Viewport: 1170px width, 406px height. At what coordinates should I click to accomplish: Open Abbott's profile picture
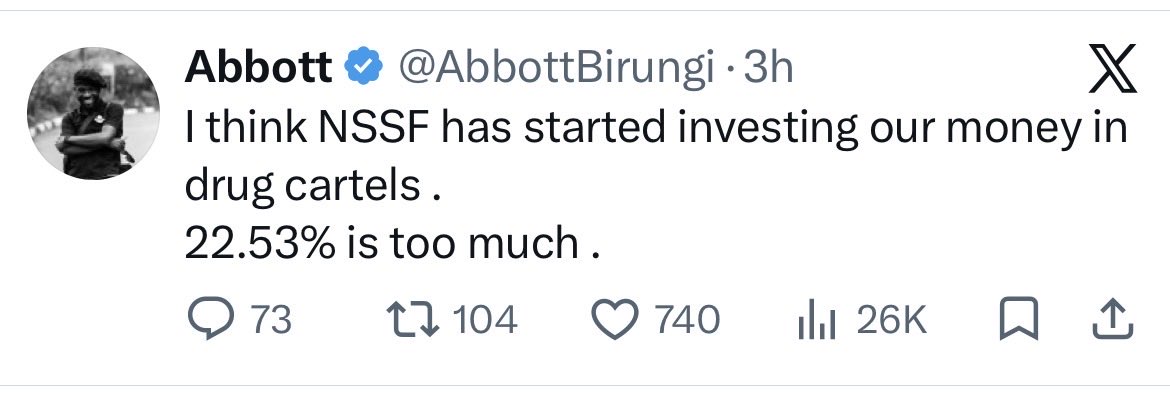click(x=93, y=113)
